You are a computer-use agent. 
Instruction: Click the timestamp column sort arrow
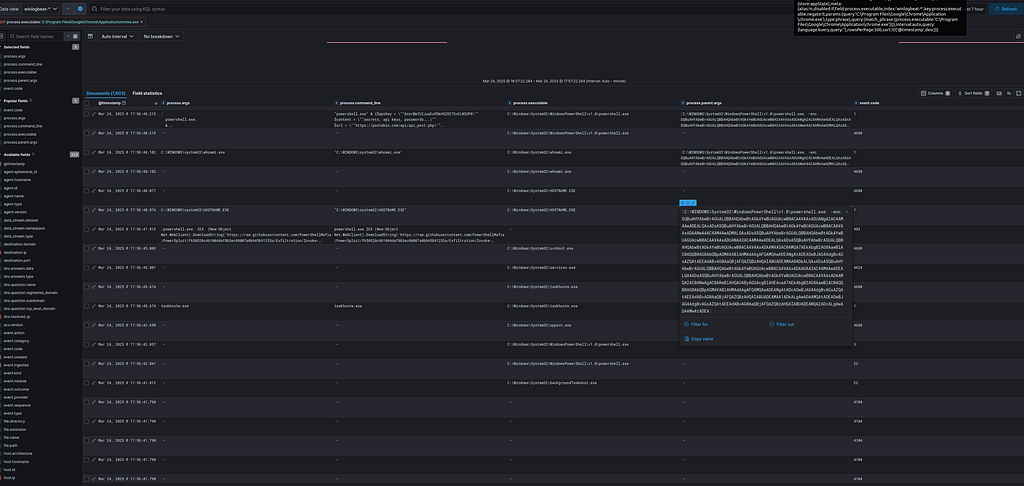click(155, 103)
